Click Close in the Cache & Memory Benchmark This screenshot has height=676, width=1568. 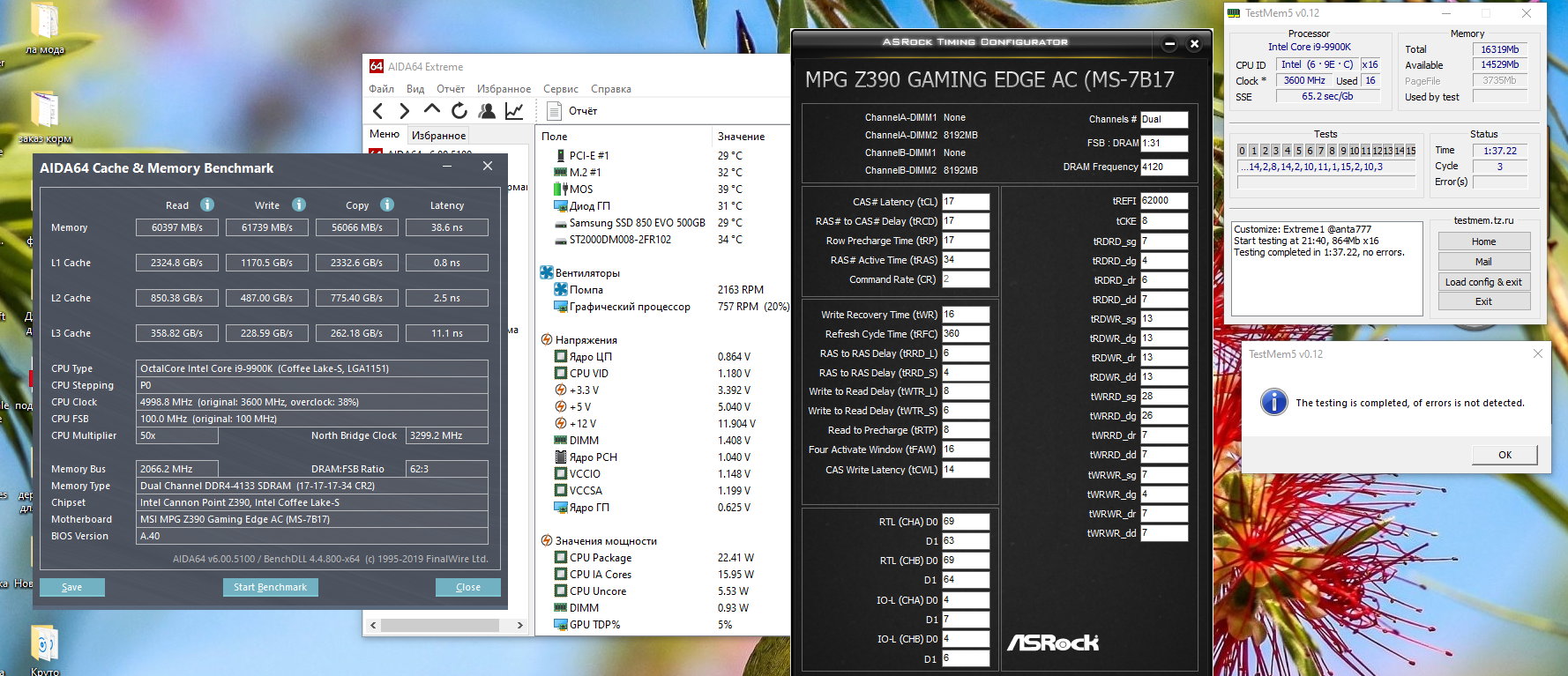pos(468,587)
